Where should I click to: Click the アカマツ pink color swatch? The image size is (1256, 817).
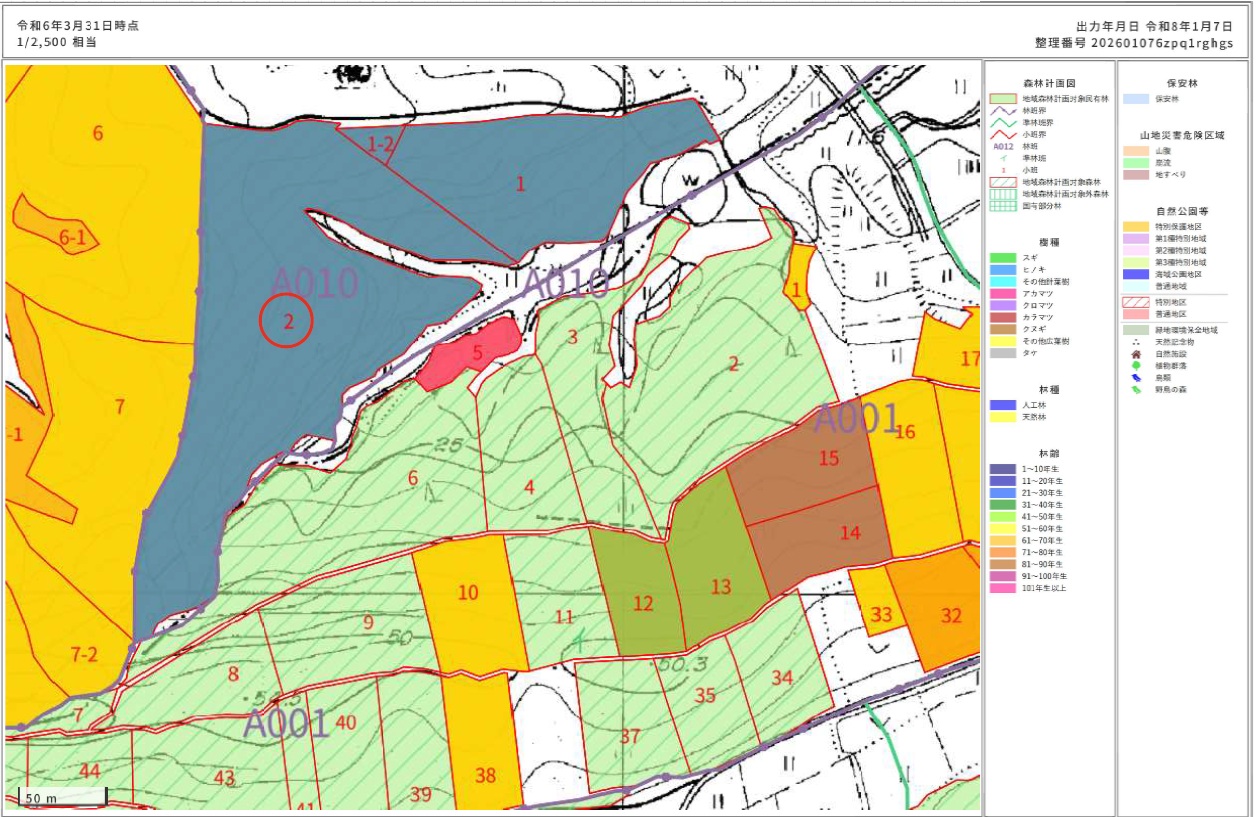point(1002,294)
